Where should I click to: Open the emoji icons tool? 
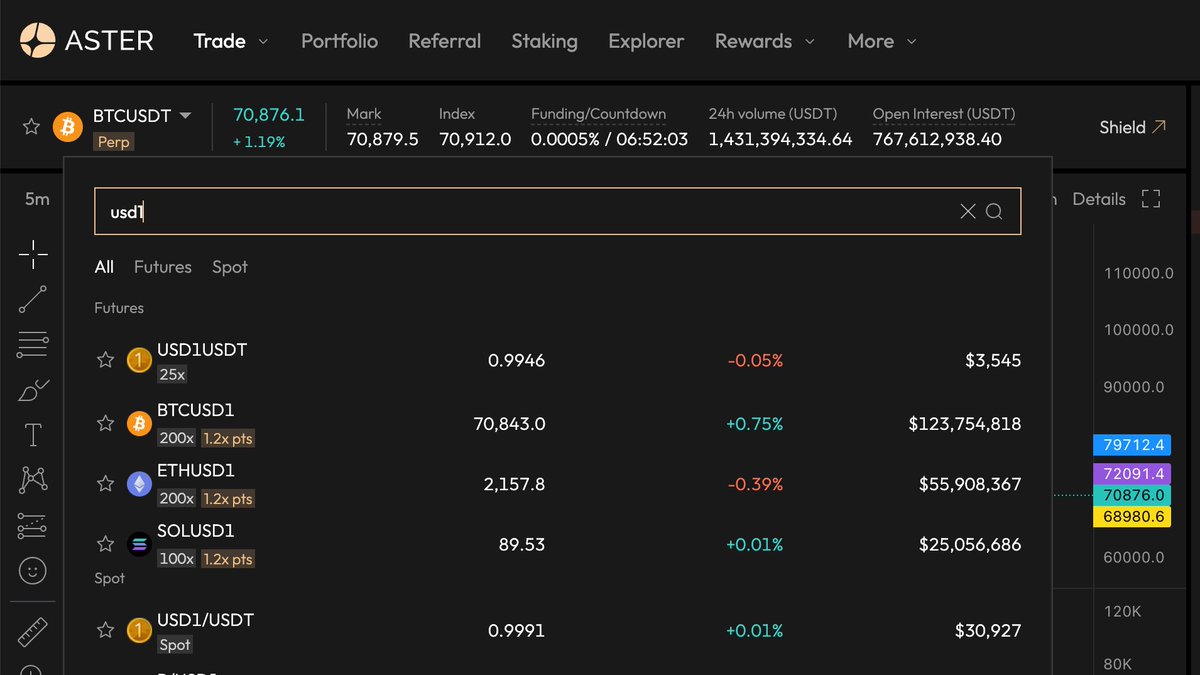tap(33, 571)
